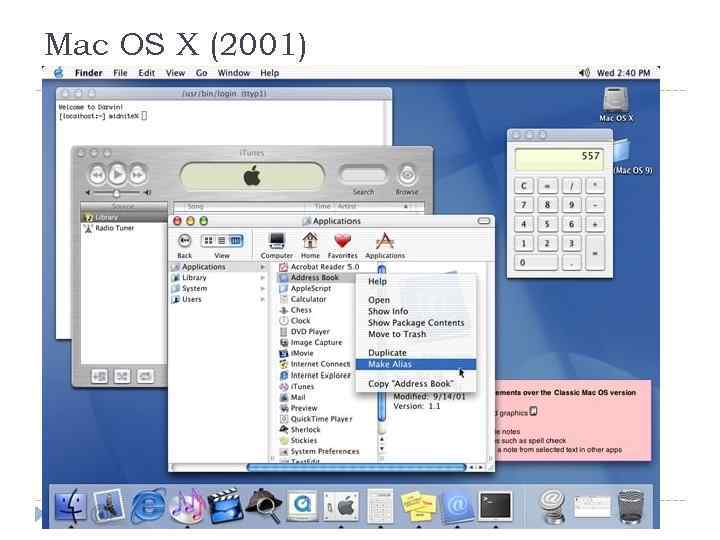Go to Home in Finder toolbar
Image resolution: width=720 pixels, height=540 pixels.
coord(310,245)
